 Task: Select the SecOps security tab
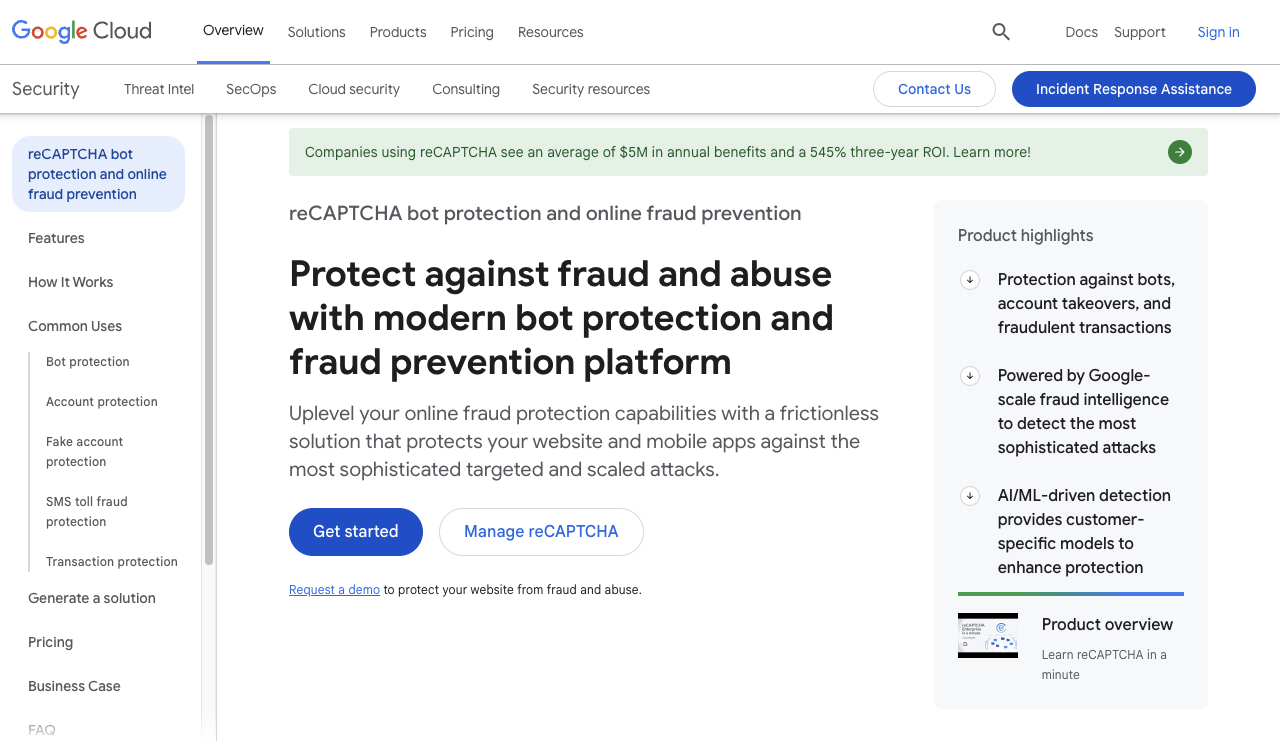pyautogui.click(x=251, y=89)
